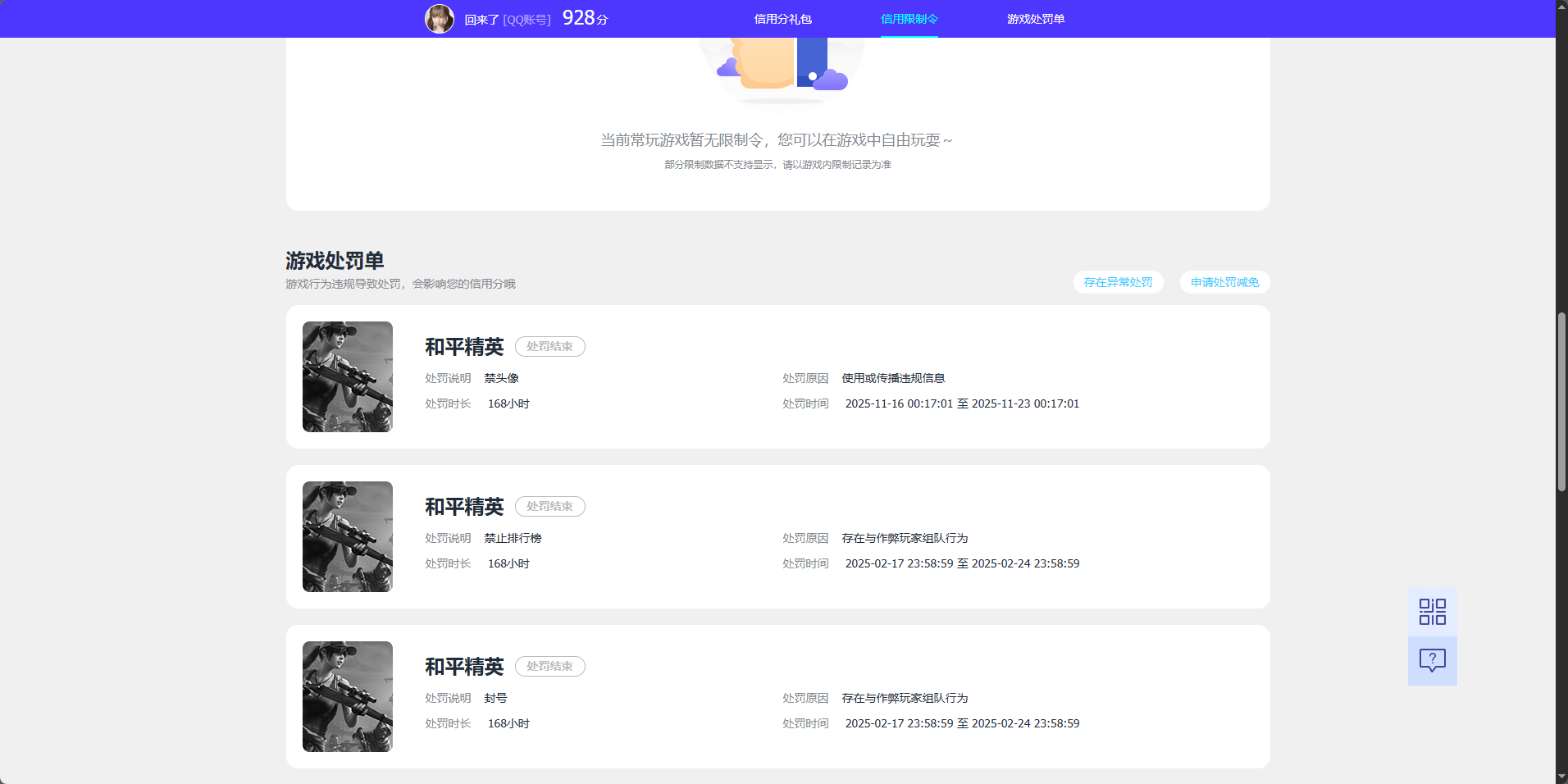Click the 928分 credit score display
The width and height of the screenshot is (1568, 784).
583,17
